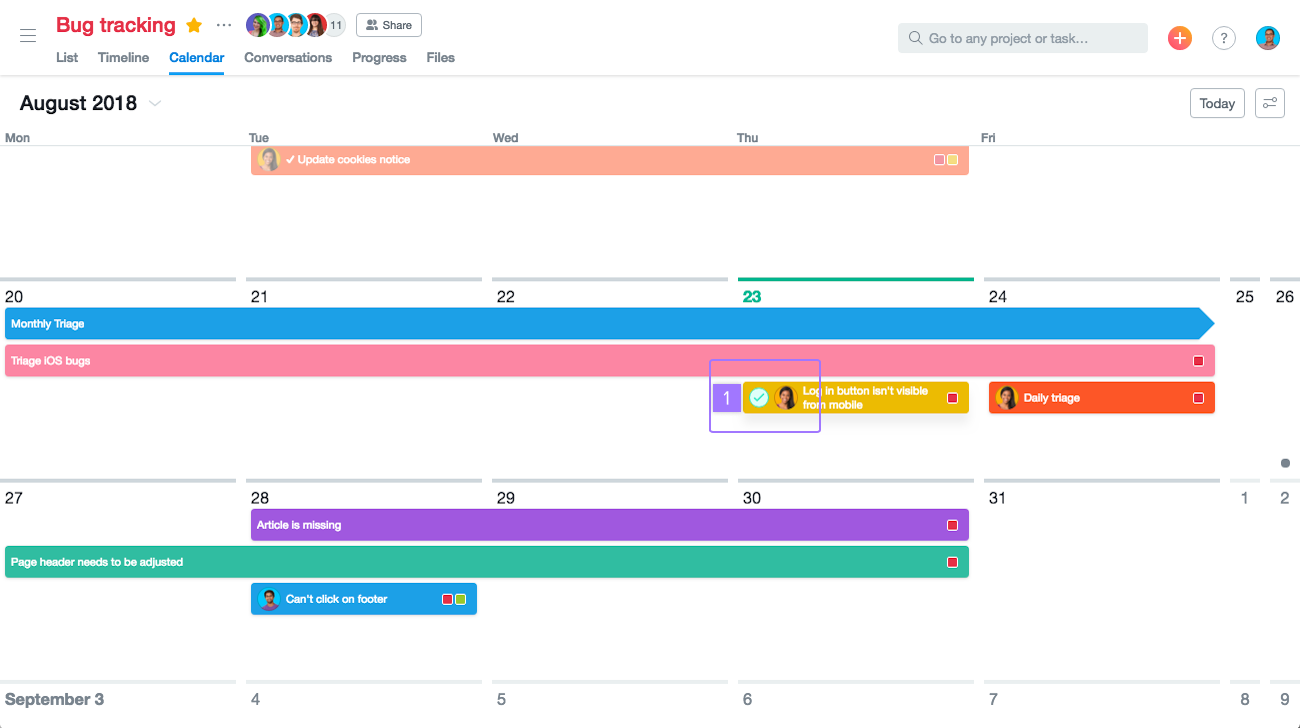Open Page header needs to be adjusted task
Screen dimensions: 1300x728
coord(487,562)
